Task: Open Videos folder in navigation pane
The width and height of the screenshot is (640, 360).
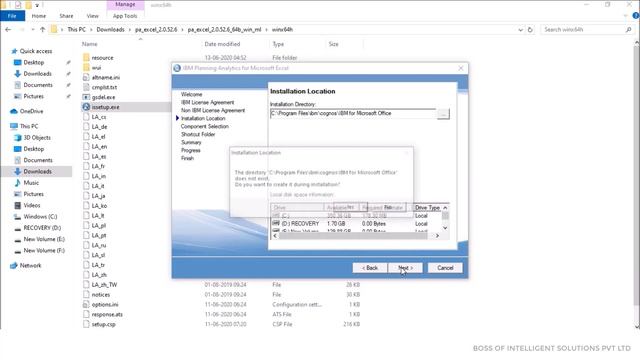Action: pyautogui.click(x=32, y=205)
